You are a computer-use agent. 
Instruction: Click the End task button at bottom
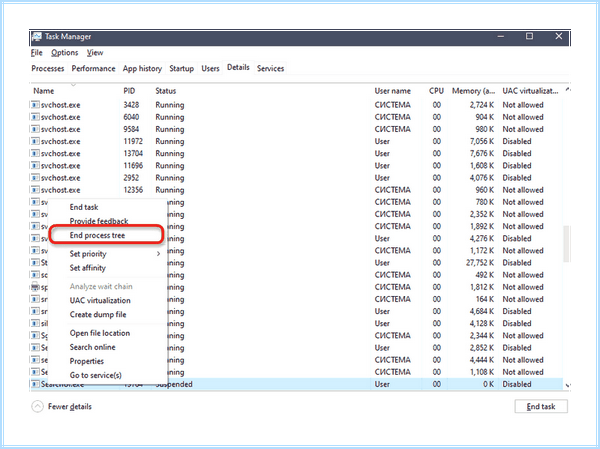pos(541,407)
